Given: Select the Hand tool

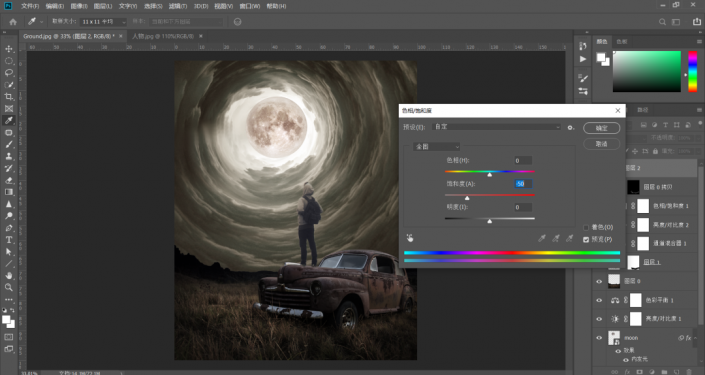Looking at the screenshot, I should tap(9, 275).
